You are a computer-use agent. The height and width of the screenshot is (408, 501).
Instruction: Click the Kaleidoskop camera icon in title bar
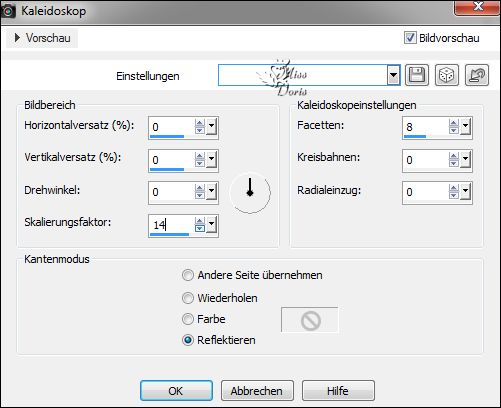click(7, 11)
